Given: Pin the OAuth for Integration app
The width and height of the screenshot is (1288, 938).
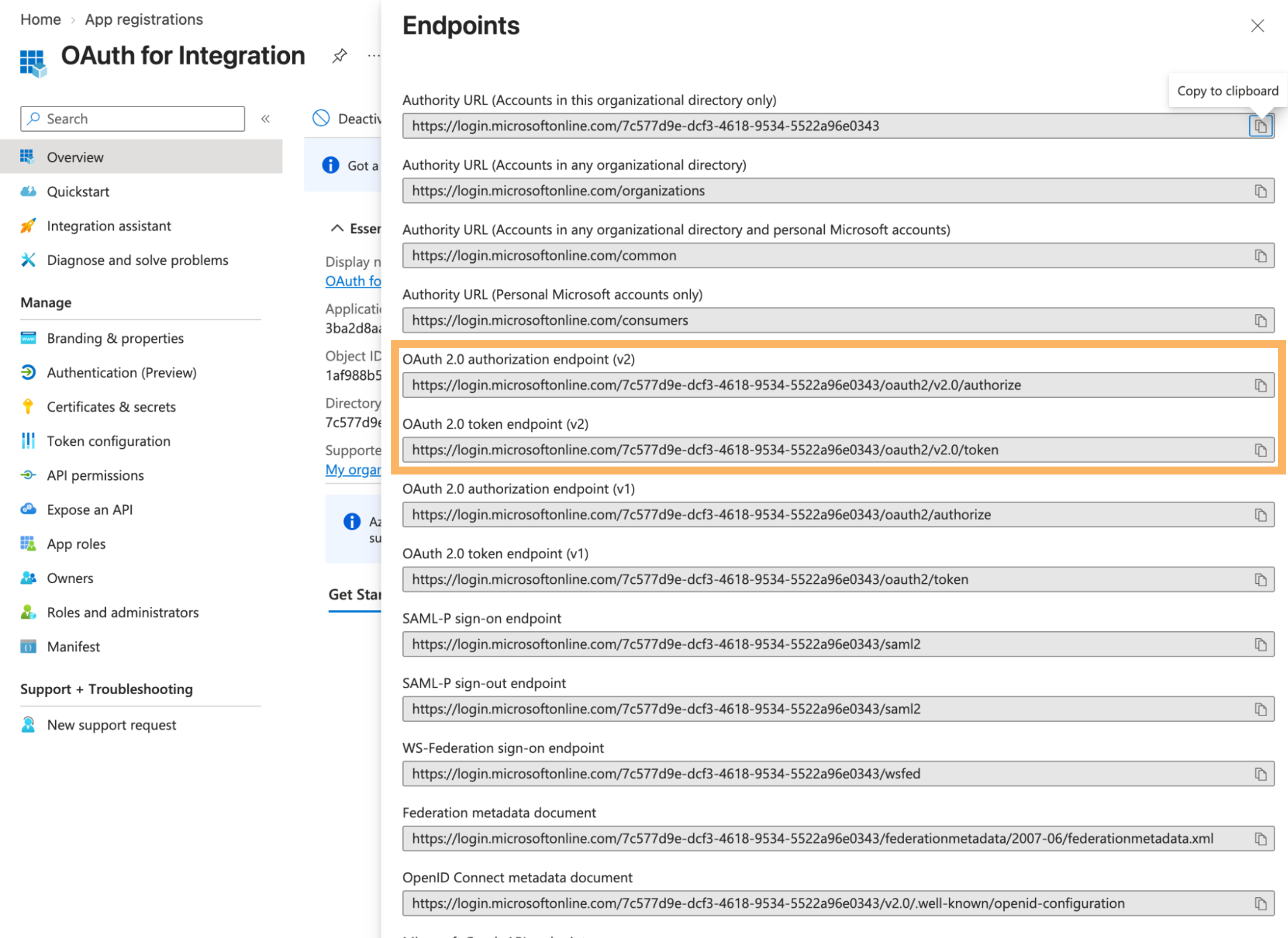Looking at the screenshot, I should coord(339,56).
